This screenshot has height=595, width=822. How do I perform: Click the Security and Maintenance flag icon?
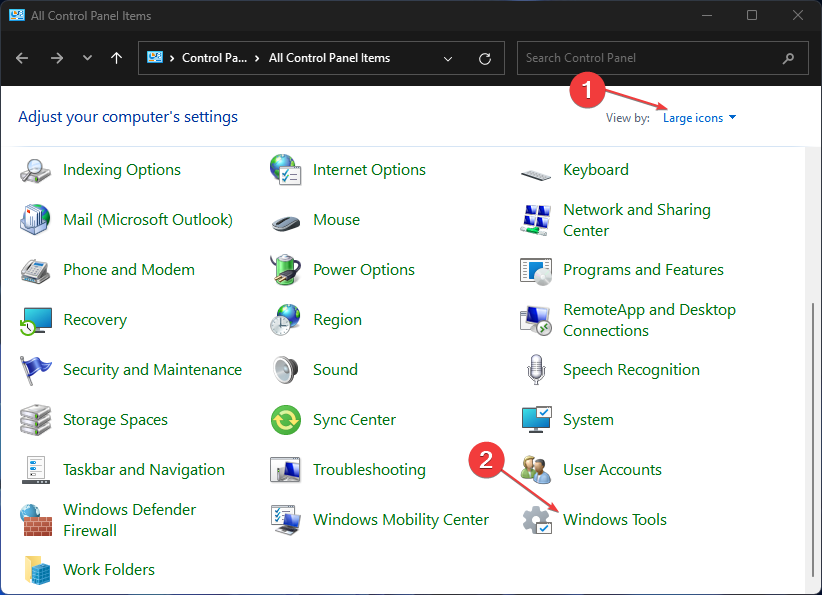(36, 370)
